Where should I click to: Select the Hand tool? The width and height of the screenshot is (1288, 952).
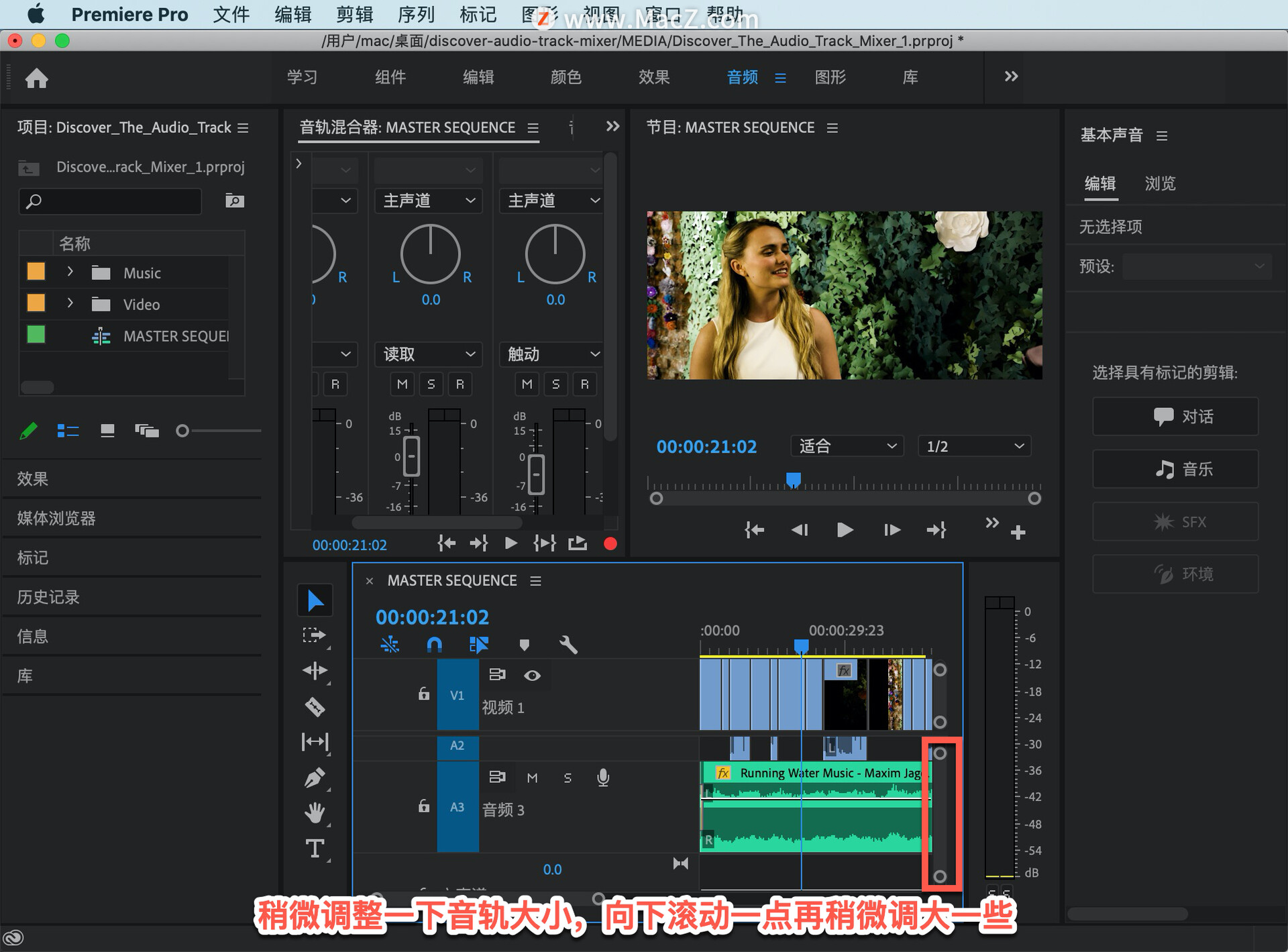click(x=315, y=813)
